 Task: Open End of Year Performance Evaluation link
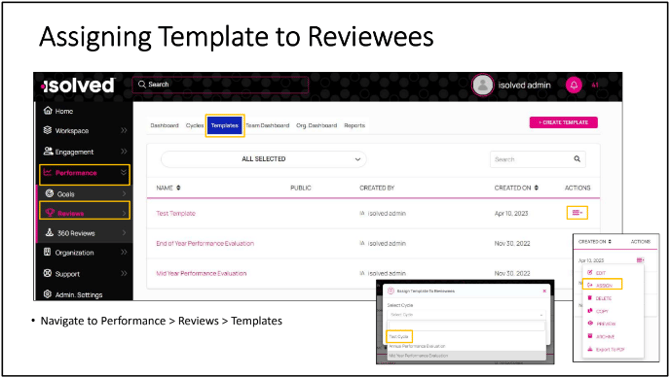click(205, 243)
